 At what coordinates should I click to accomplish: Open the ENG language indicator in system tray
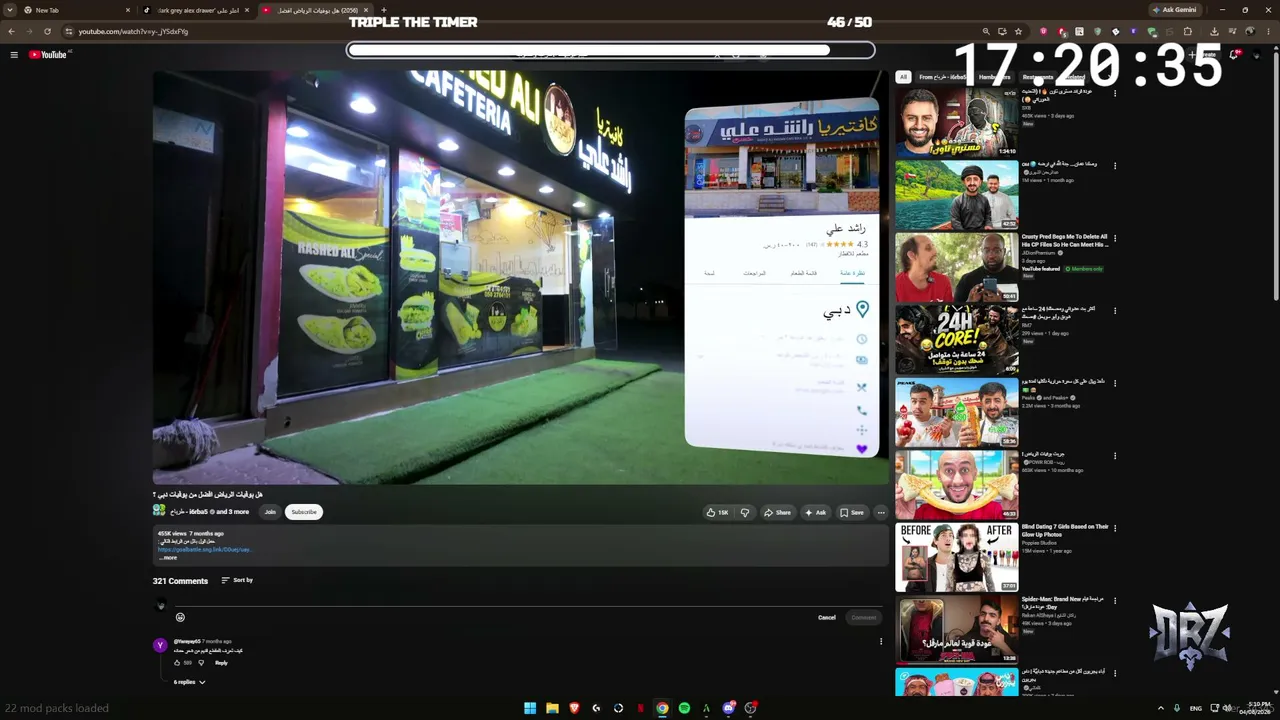pyautogui.click(x=1196, y=708)
